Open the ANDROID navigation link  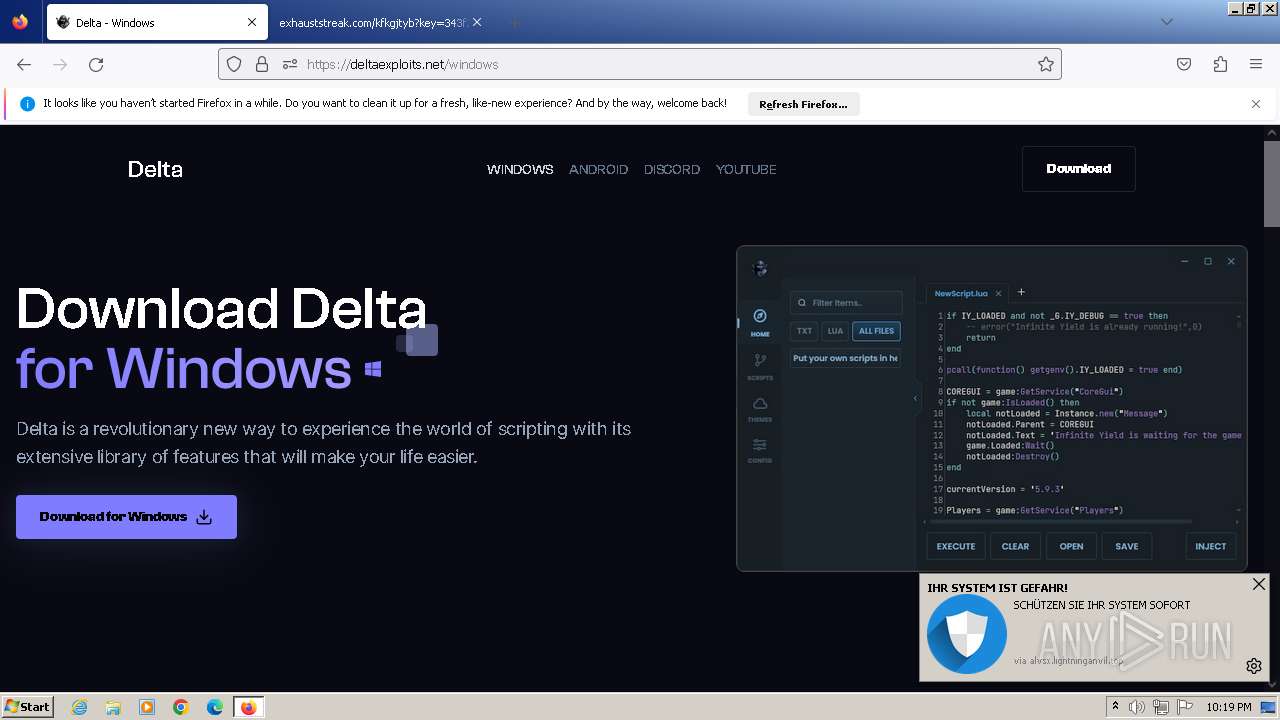598,169
